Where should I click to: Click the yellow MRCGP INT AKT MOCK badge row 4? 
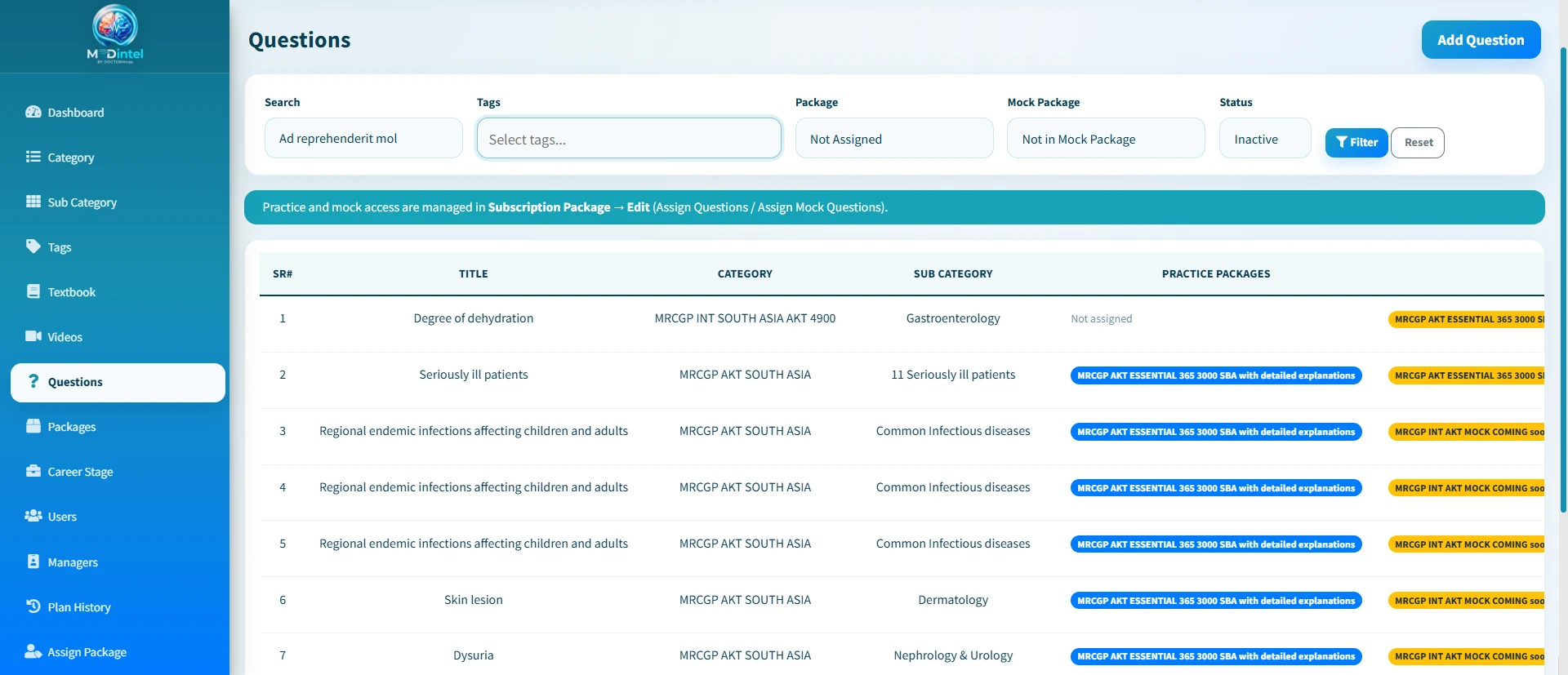(x=1467, y=488)
